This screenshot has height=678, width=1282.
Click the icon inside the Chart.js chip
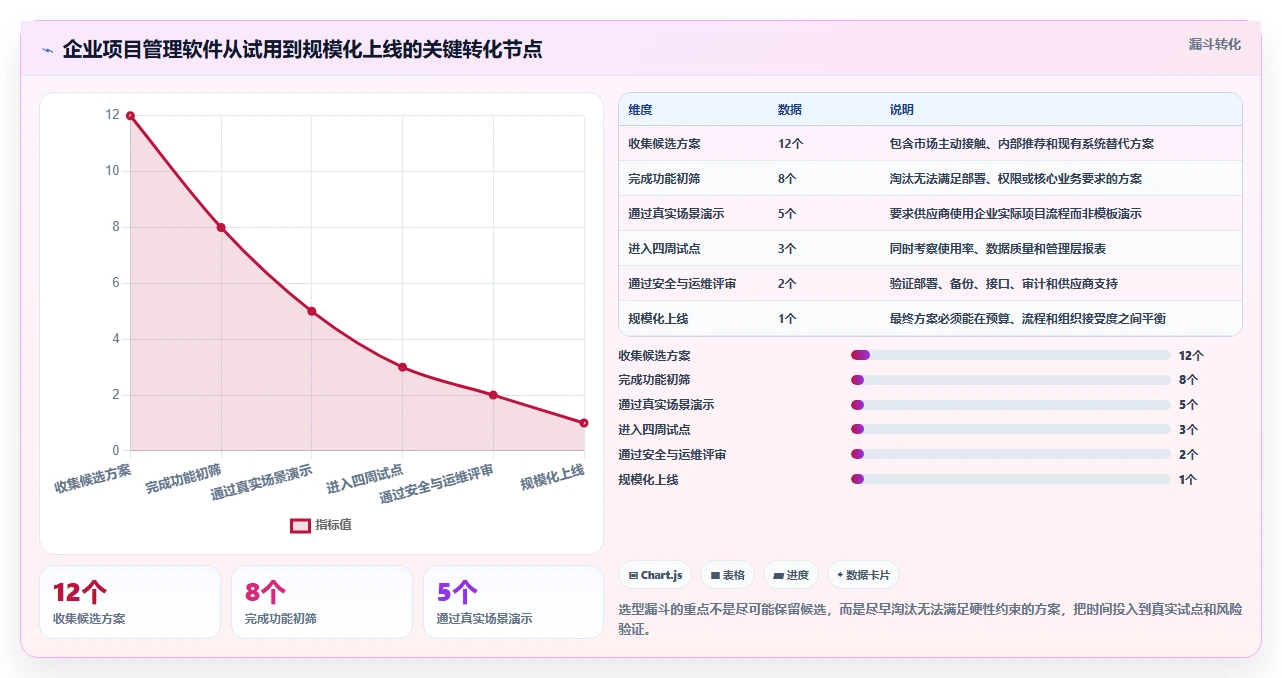click(633, 576)
